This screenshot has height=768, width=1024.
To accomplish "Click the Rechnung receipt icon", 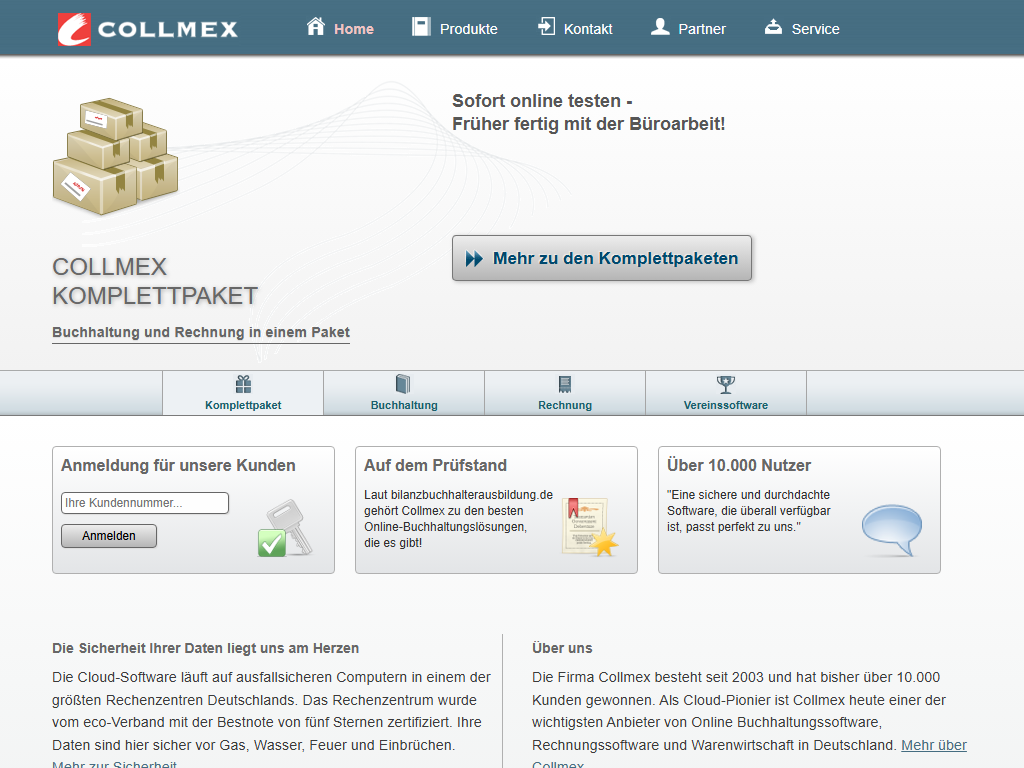I will click(565, 384).
